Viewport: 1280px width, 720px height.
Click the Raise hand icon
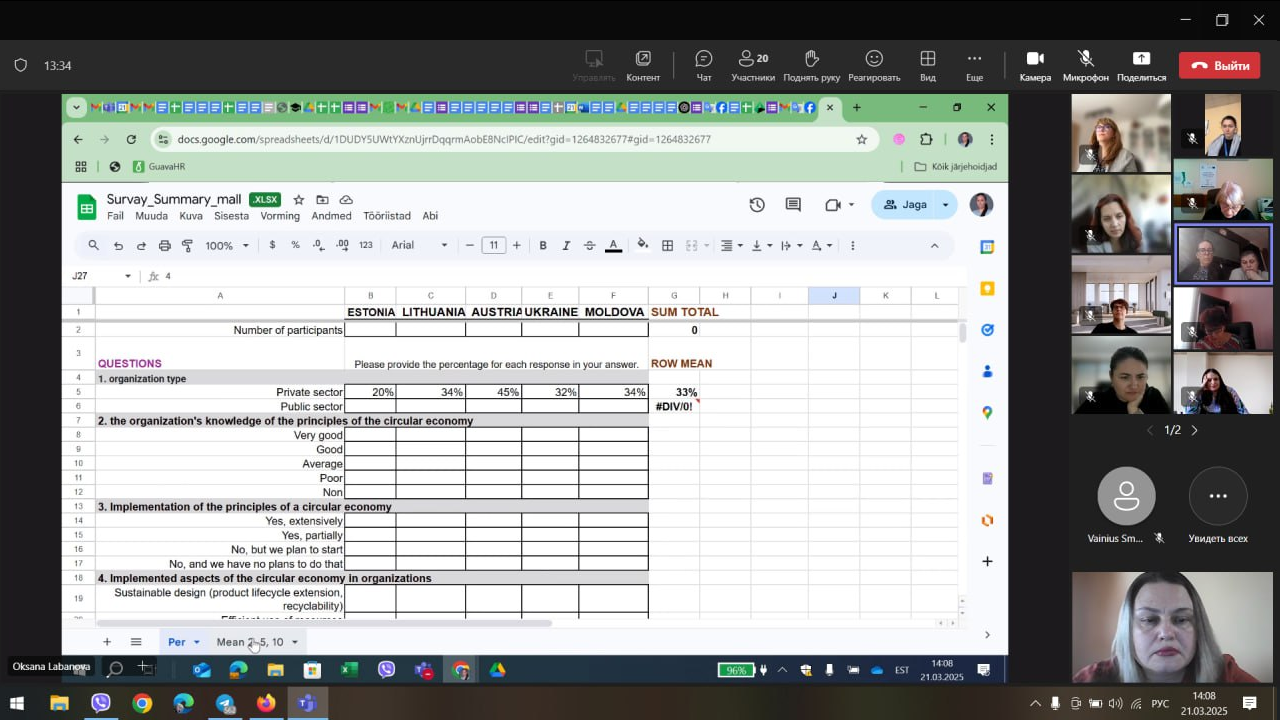(811, 60)
